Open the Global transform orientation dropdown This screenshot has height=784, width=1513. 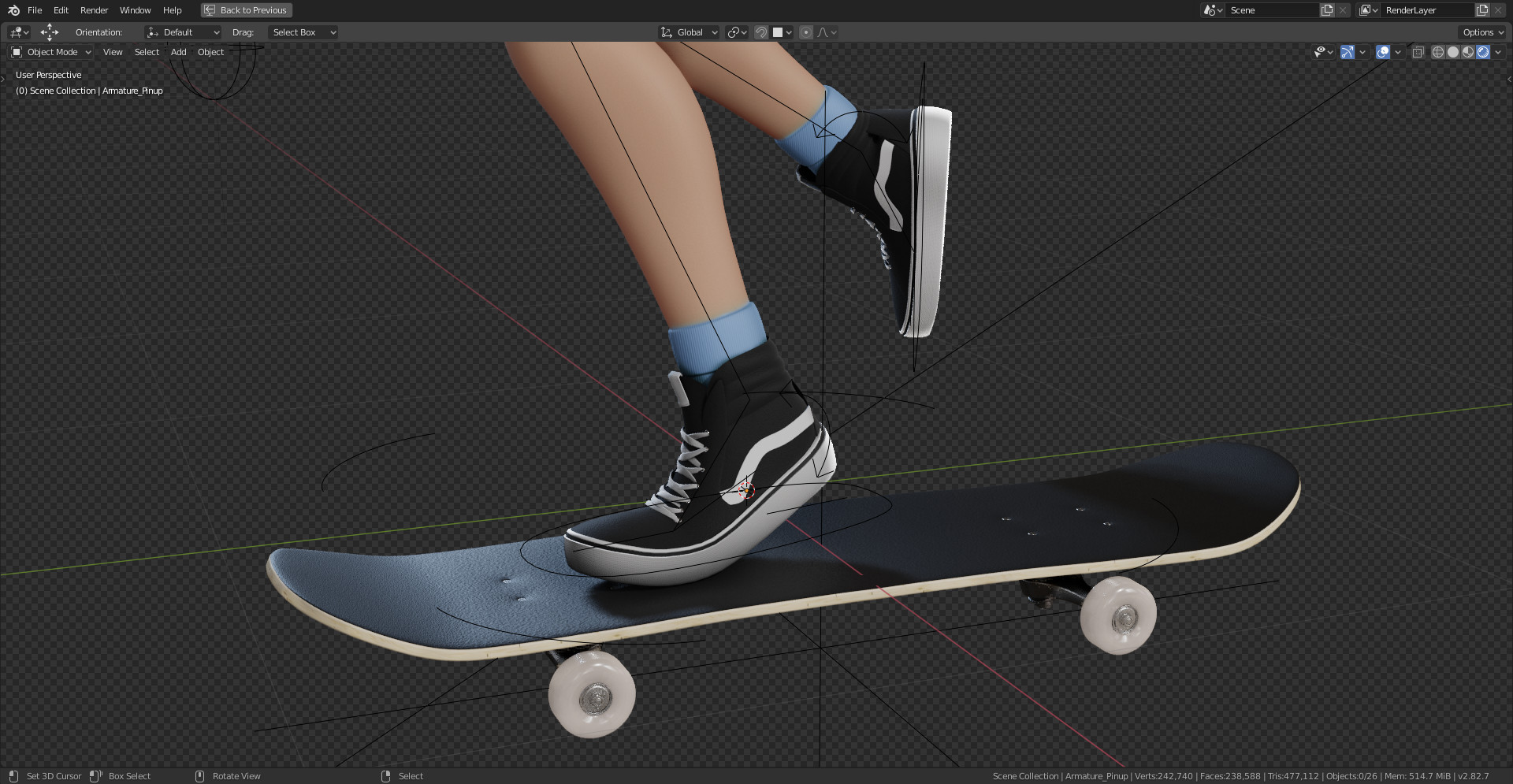(x=690, y=32)
